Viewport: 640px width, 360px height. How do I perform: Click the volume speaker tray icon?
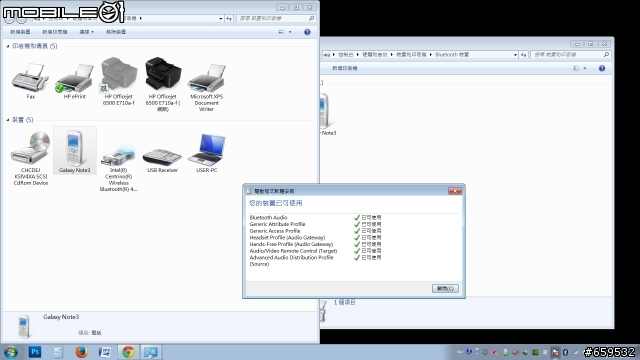point(516,352)
